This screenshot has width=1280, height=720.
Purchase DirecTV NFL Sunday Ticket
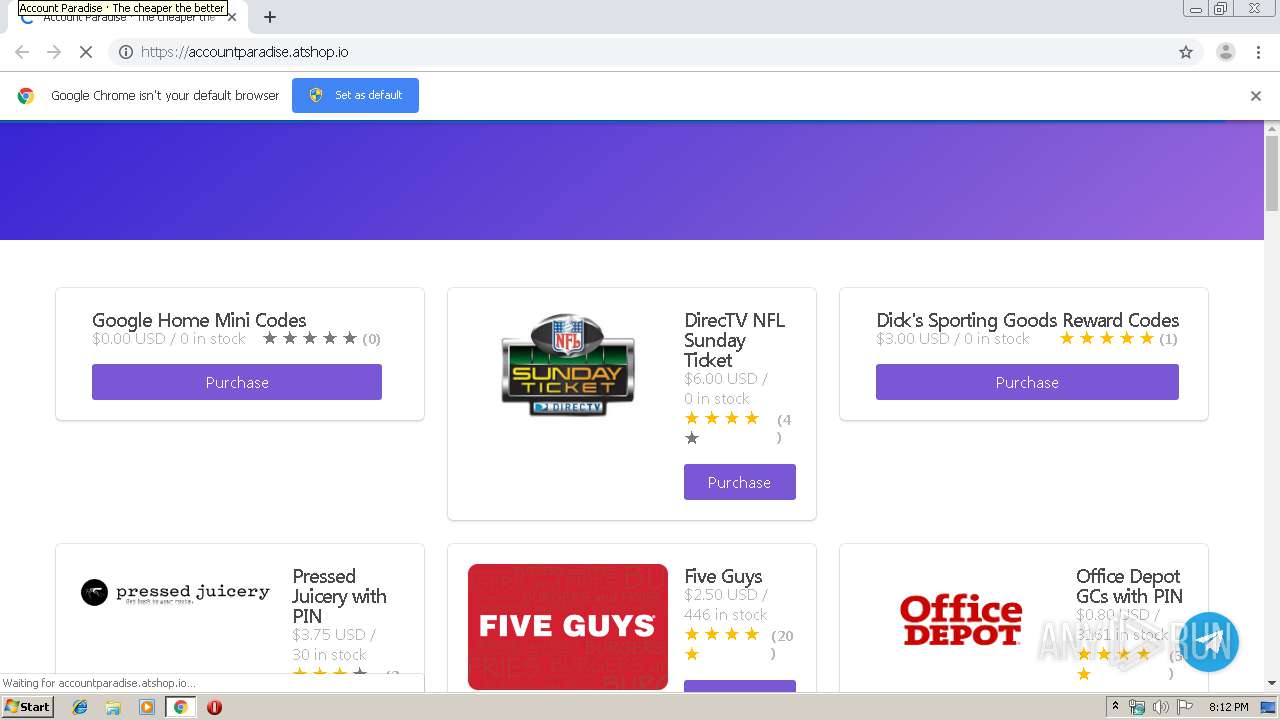point(740,482)
